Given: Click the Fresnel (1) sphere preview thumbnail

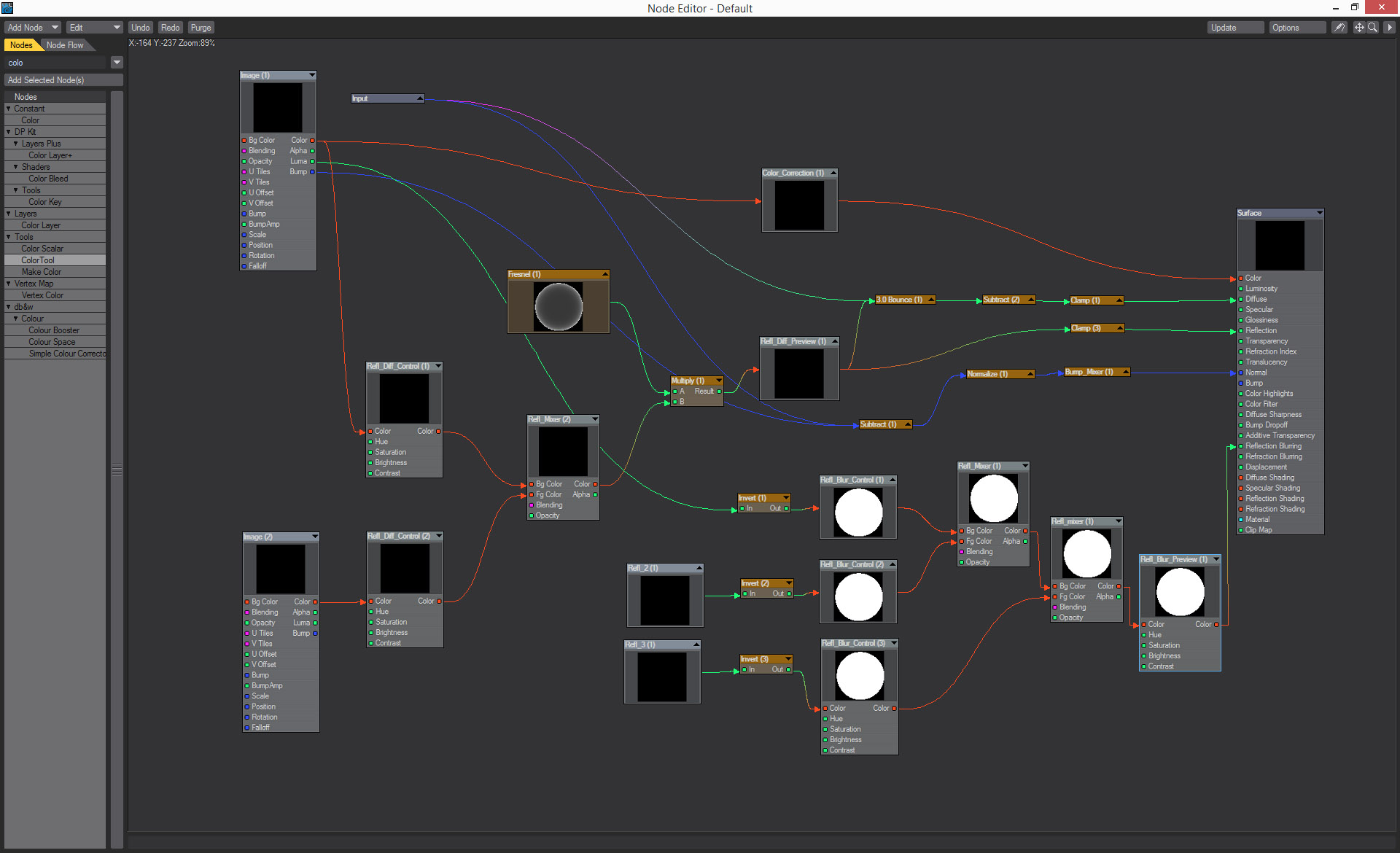Looking at the screenshot, I should 559,306.
